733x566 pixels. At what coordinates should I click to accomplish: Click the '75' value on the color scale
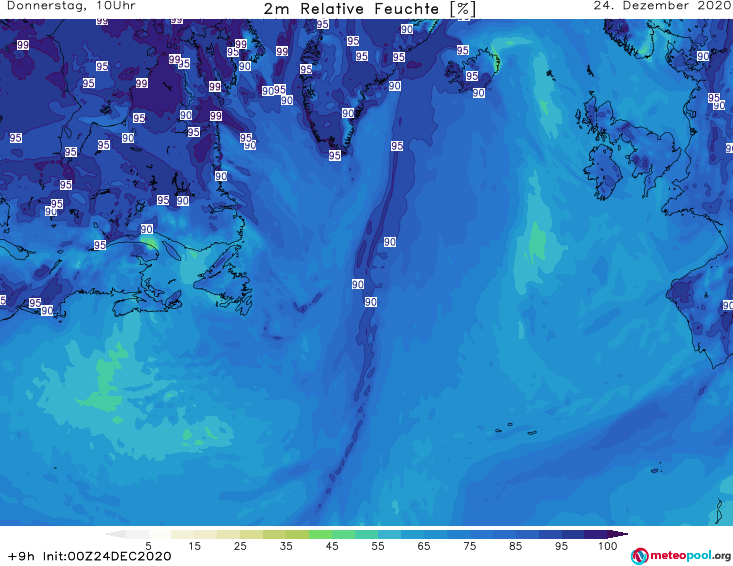(x=470, y=546)
